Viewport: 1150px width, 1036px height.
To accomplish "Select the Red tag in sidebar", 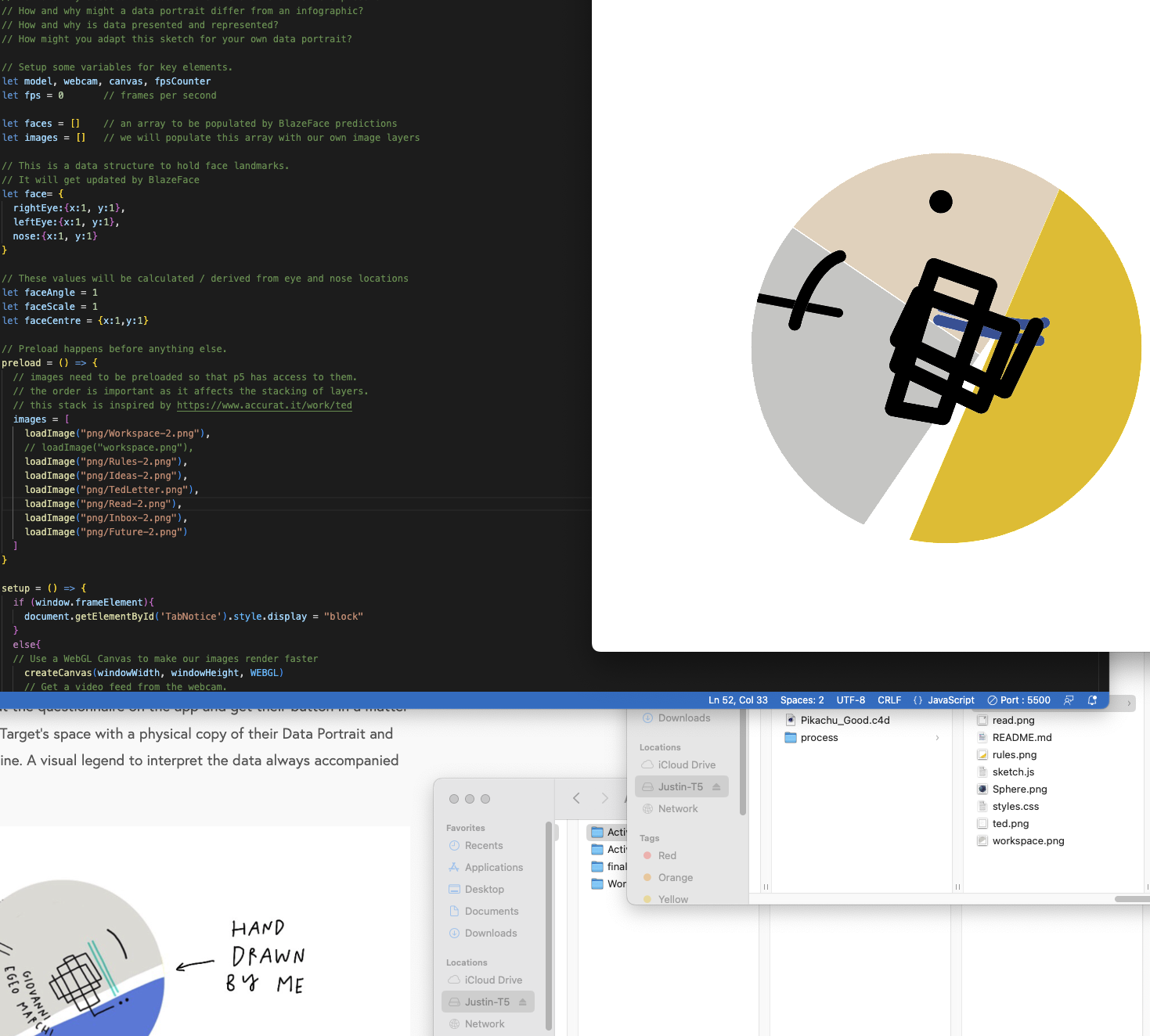I will pos(667,856).
